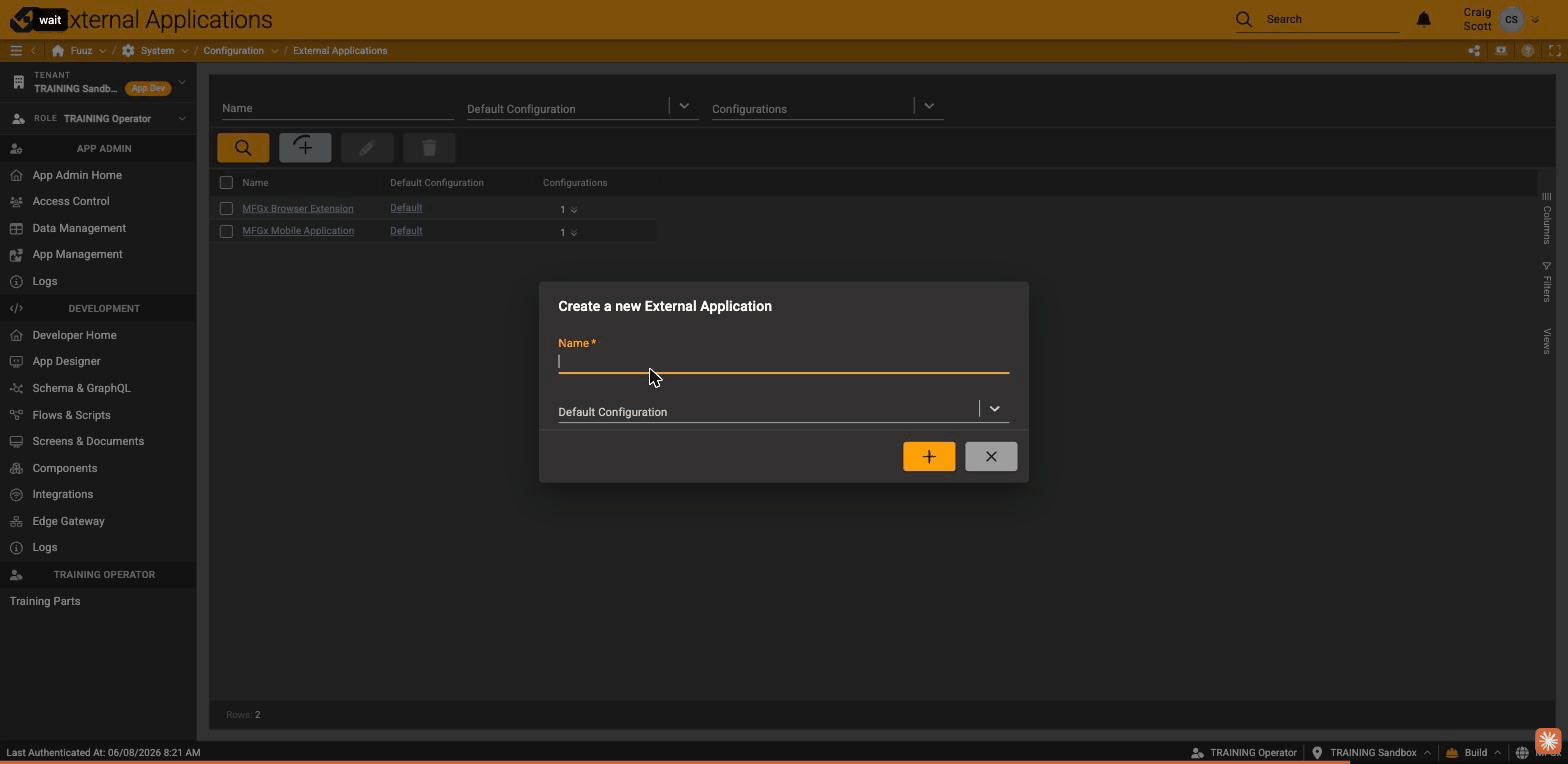
Task: Click the help question mark icon
Action: (x=1528, y=50)
